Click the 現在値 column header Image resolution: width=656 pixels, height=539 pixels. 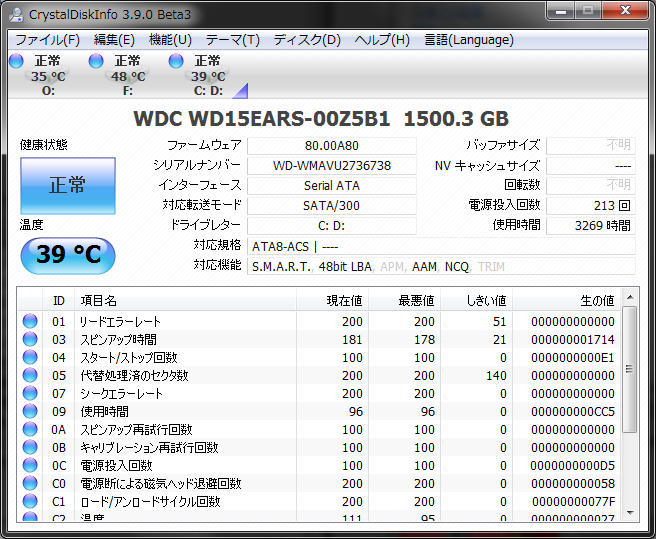pyautogui.click(x=333, y=300)
